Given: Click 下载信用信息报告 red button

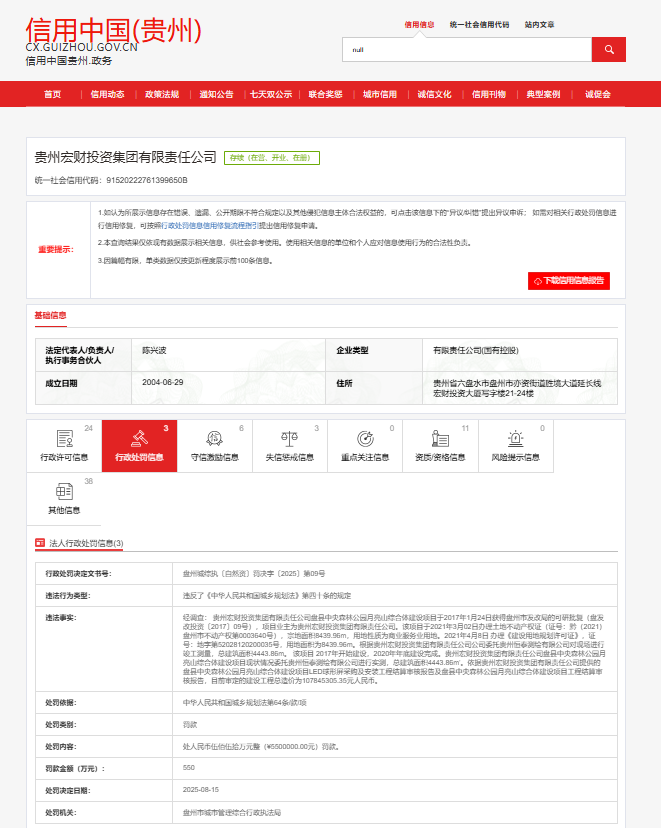Looking at the screenshot, I should [x=569, y=280].
